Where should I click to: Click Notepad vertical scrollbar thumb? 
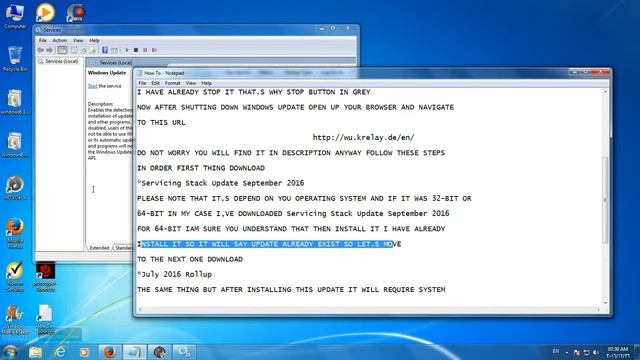tap(605, 200)
